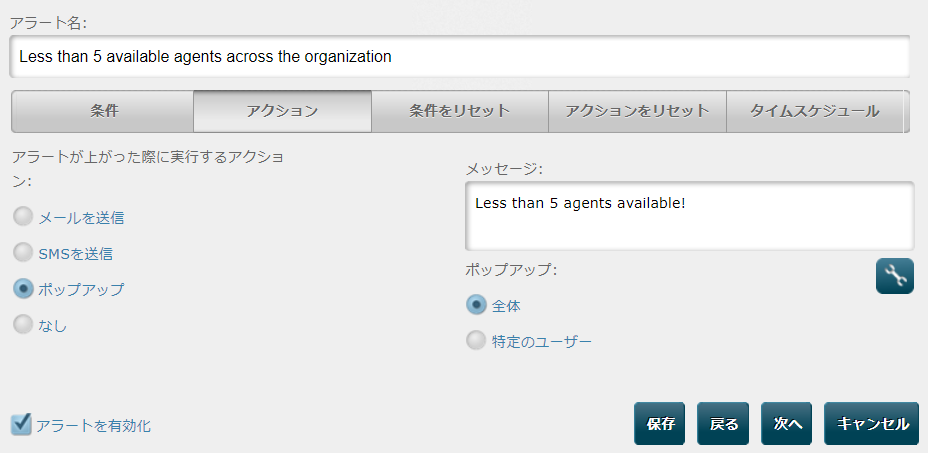928x453 pixels.
Task: Click inside the メッセージ text box
Action: pos(689,216)
